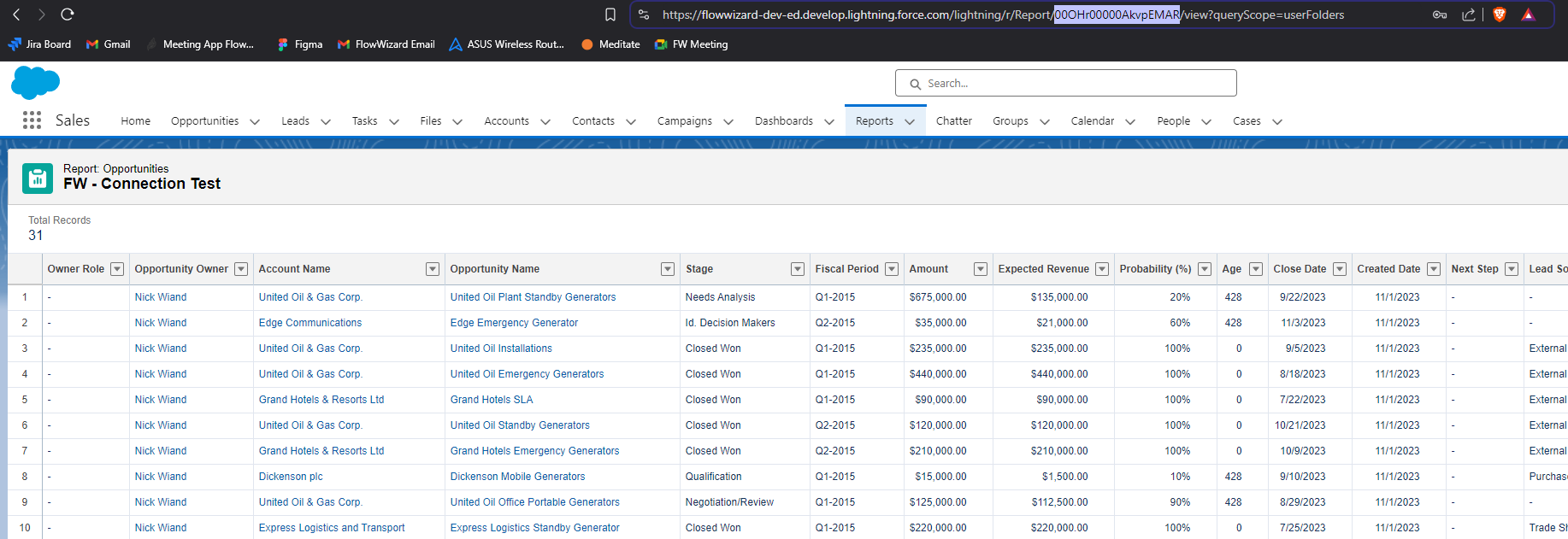Click the browser reload icon
The image size is (1568, 539).
click(68, 15)
